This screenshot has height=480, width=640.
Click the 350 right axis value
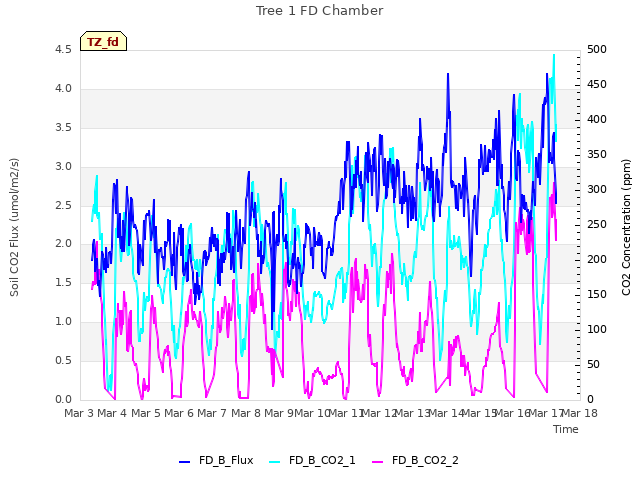pos(597,155)
